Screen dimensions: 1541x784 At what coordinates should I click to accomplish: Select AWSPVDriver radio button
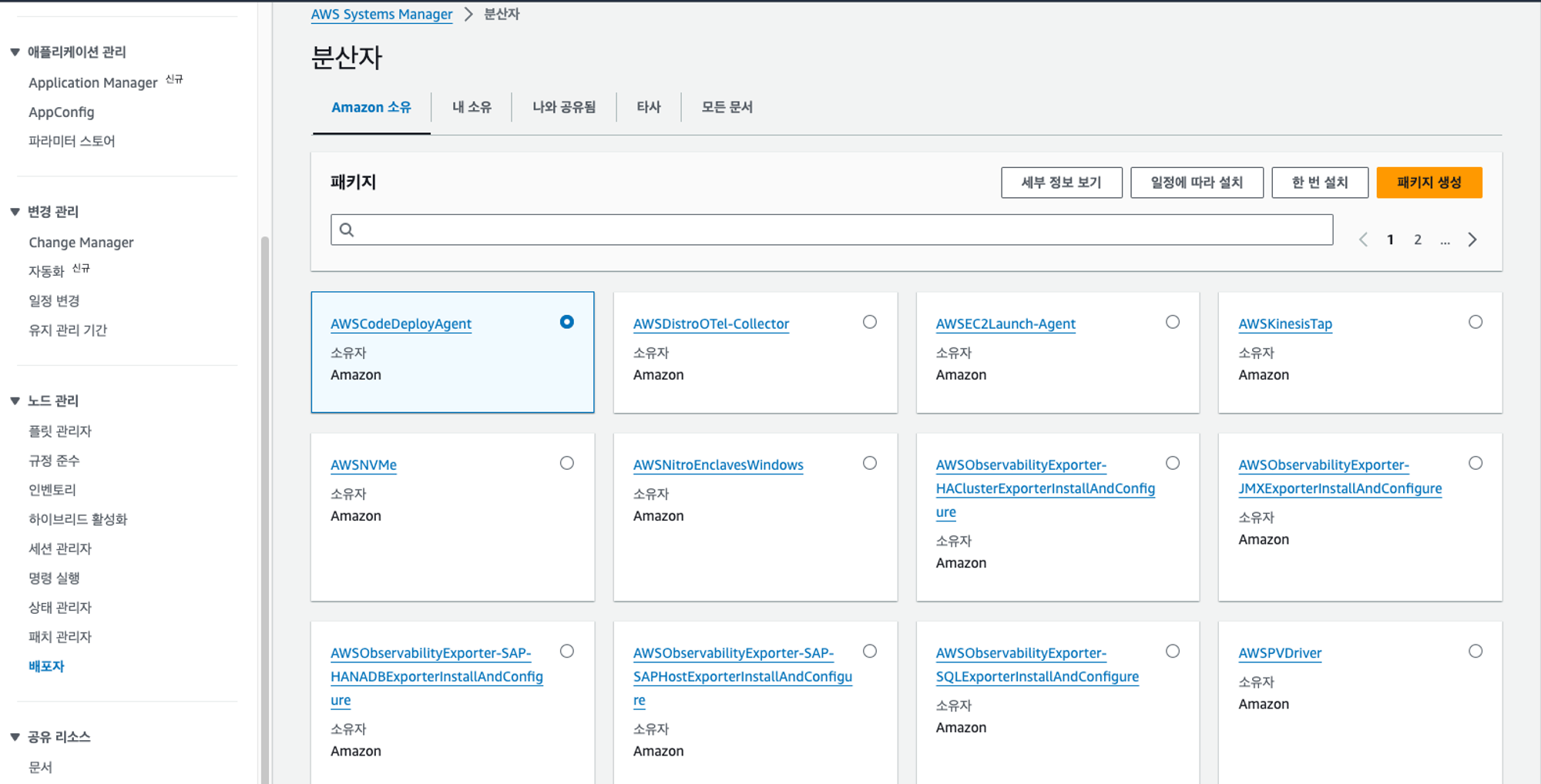pyautogui.click(x=1476, y=652)
